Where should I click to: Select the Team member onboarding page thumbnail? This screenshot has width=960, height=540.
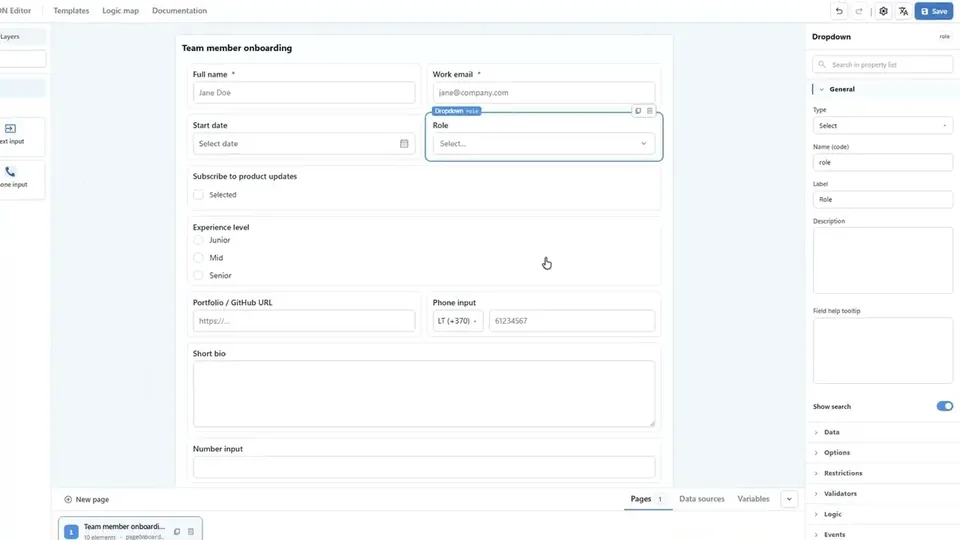130,530
